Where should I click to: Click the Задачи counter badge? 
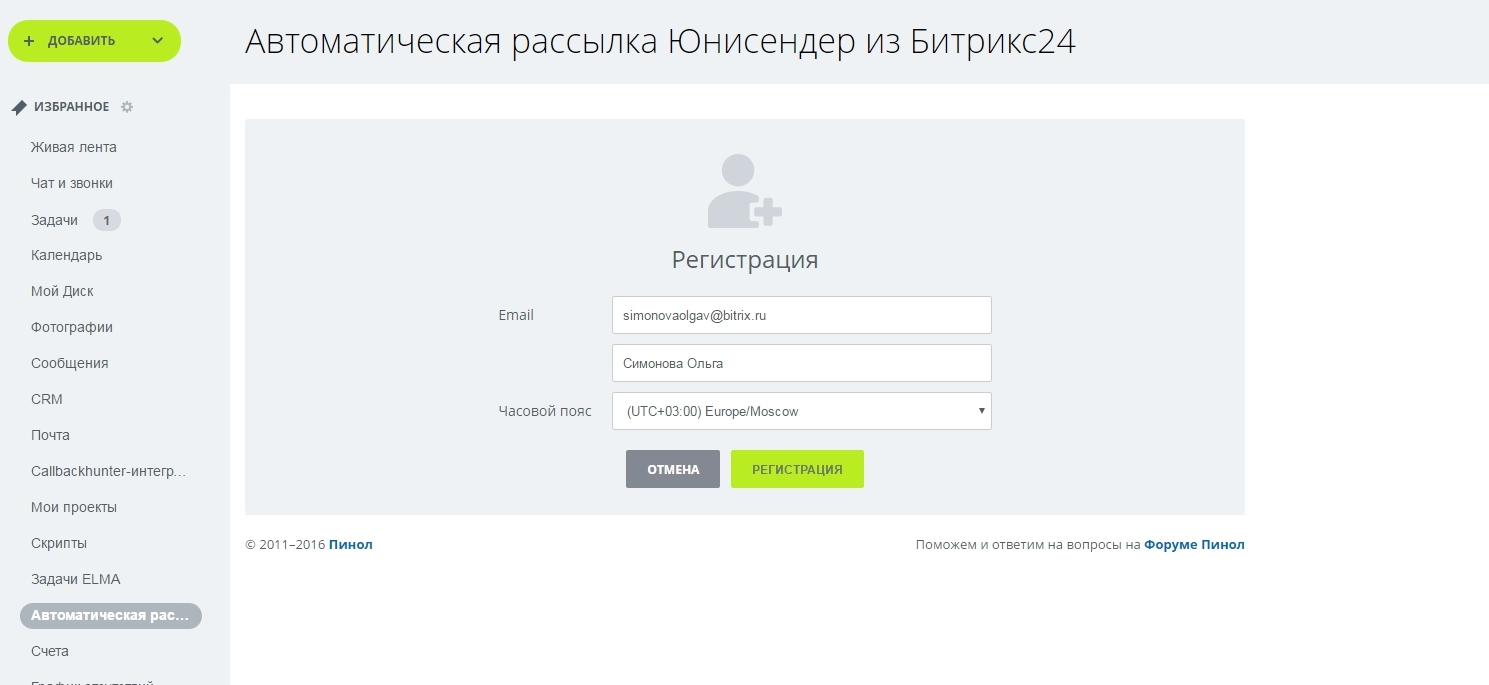pos(106,220)
